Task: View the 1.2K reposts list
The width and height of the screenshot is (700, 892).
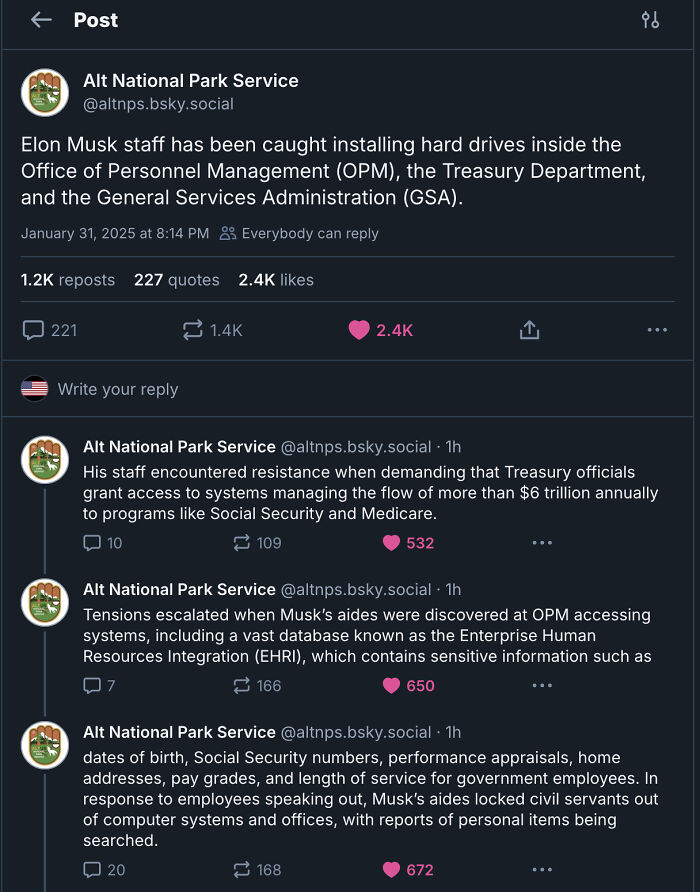Action: (x=68, y=280)
